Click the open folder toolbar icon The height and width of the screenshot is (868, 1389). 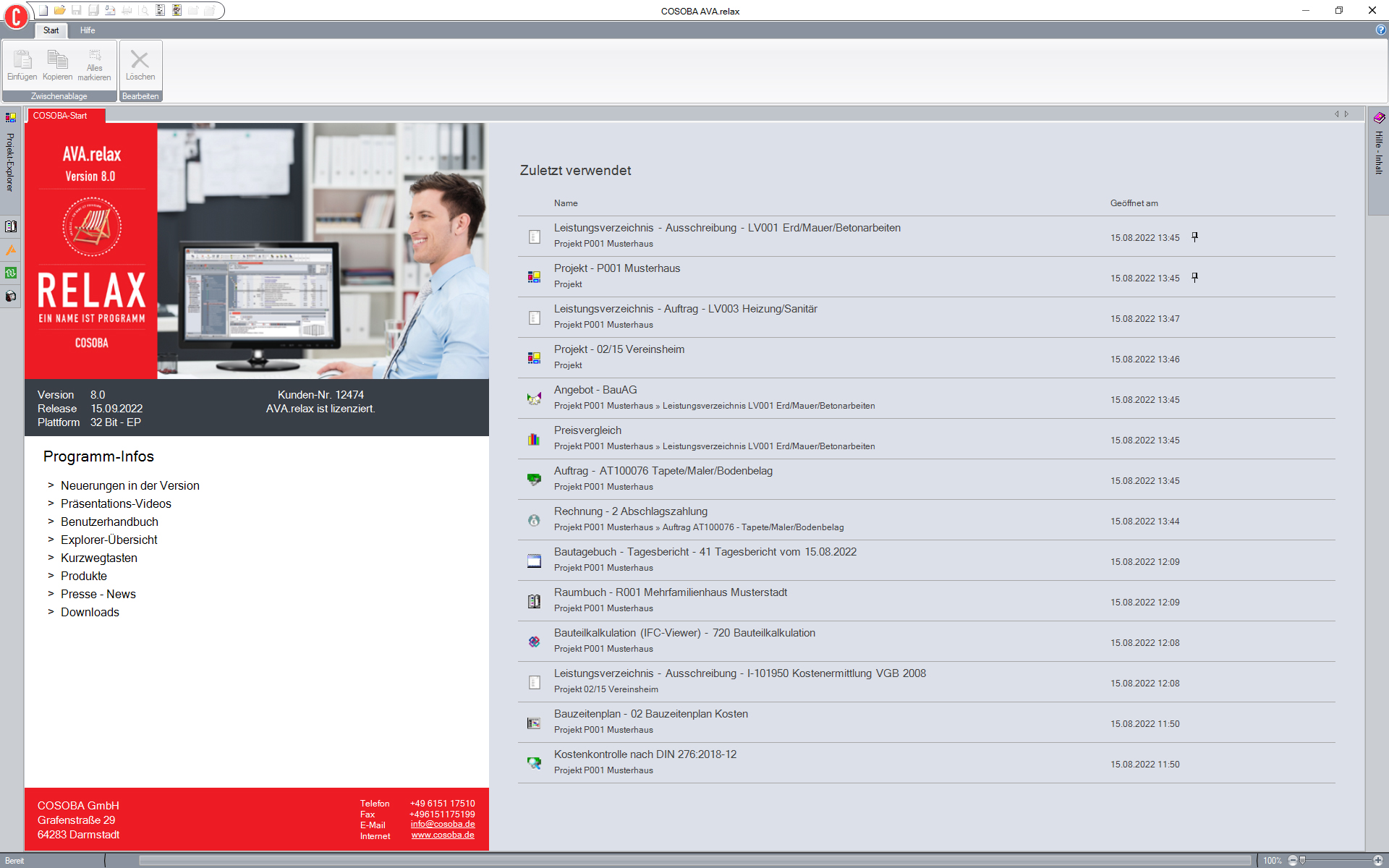point(59,10)
